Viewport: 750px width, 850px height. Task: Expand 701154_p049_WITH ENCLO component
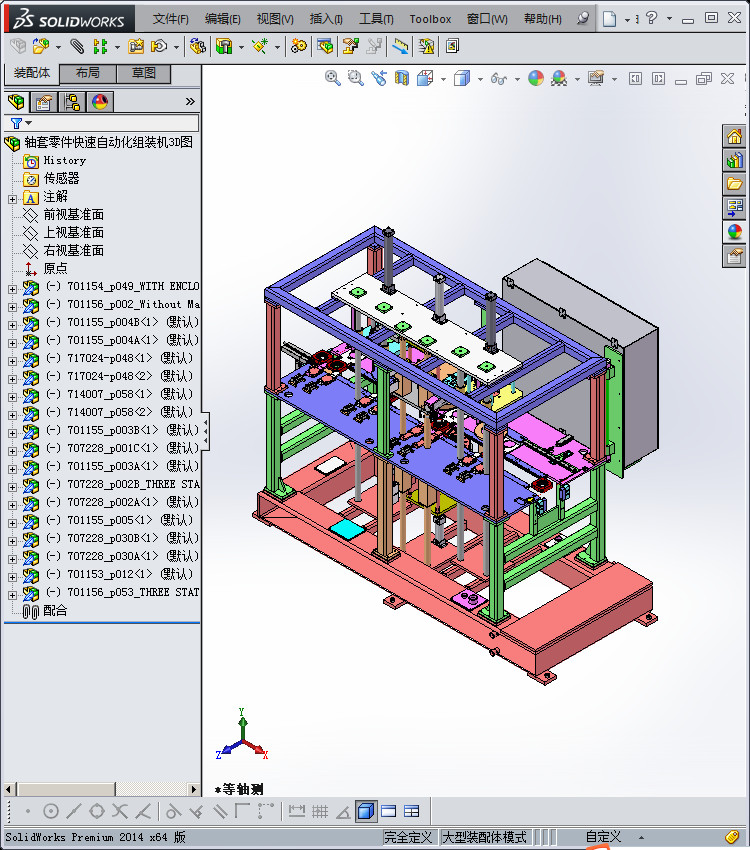(x=12, y=289)
